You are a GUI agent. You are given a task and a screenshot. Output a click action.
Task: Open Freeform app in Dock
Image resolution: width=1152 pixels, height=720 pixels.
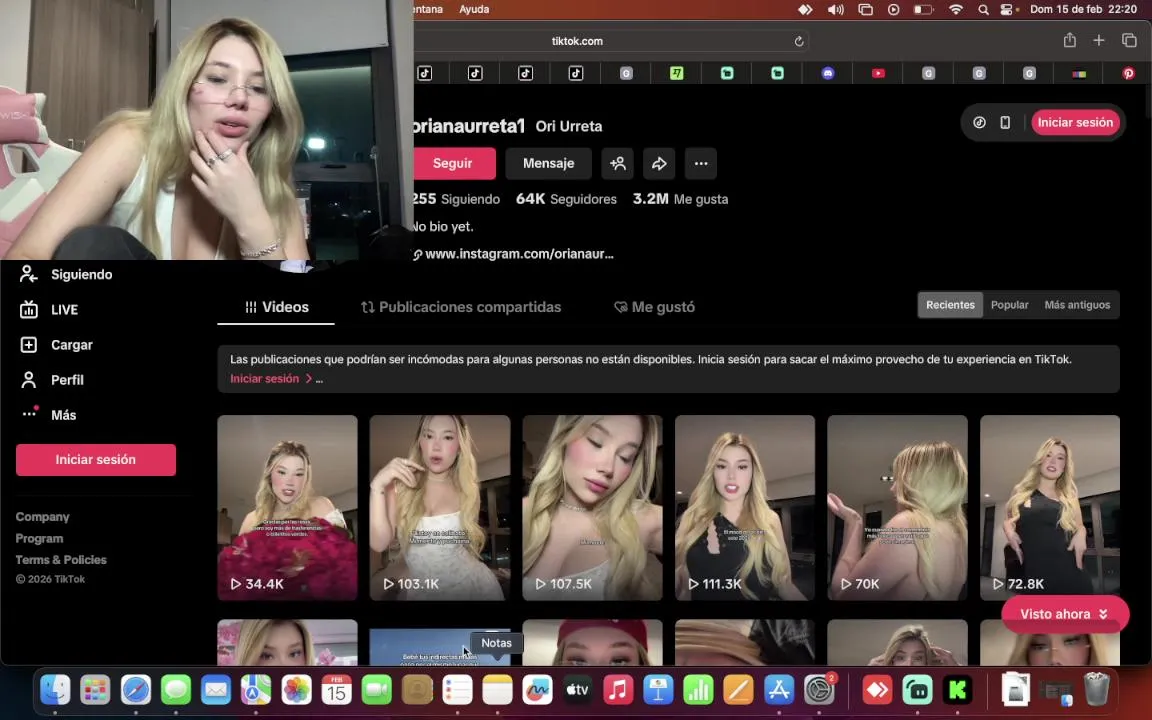pyautogui.click(x=537, y=690)
